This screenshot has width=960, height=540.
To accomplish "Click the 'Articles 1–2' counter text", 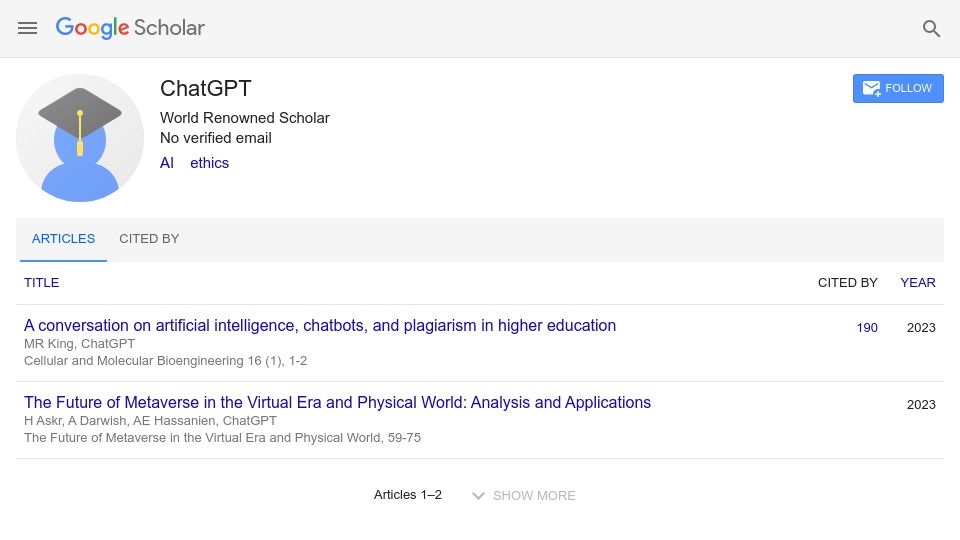I will tap(408, 495).
